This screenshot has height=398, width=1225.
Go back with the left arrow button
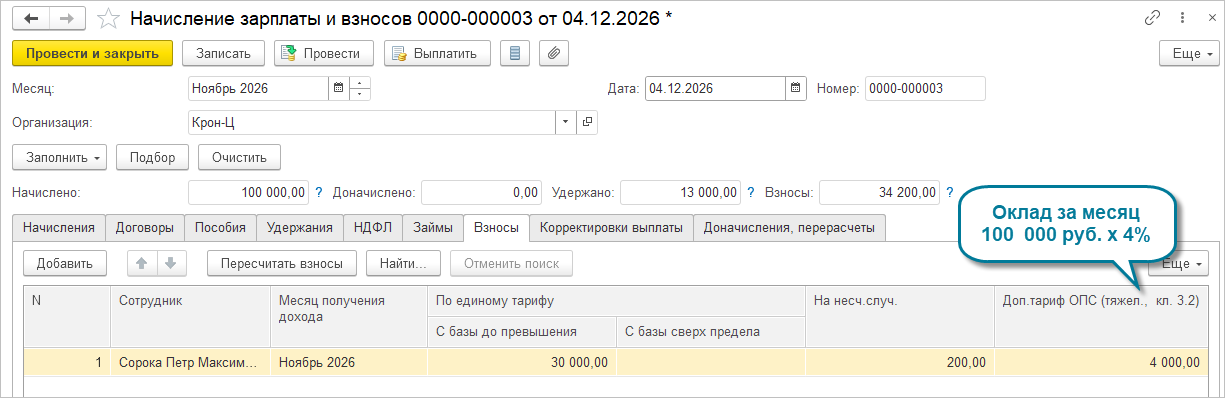click(x=30, y=19)
